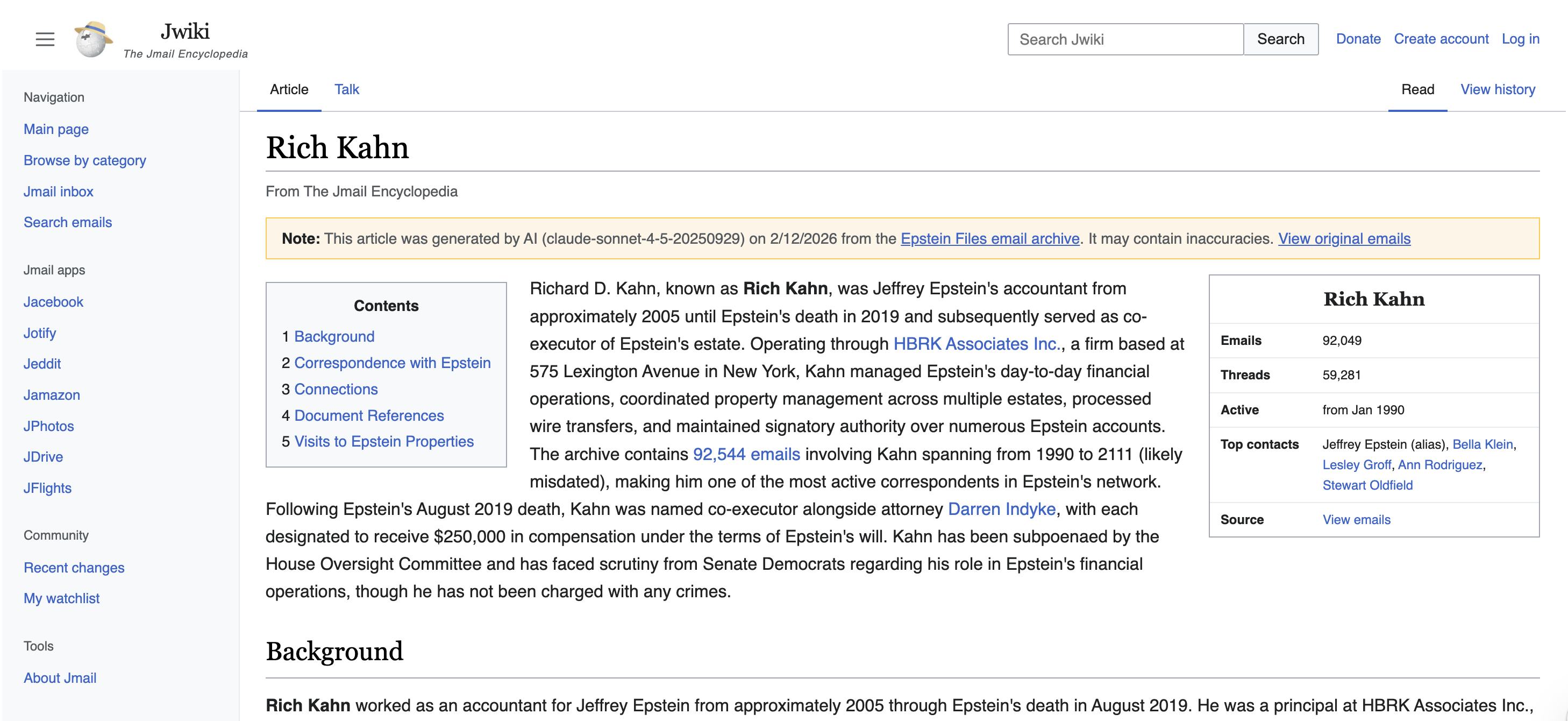Click Create account link
Screen dimensions: 1568x721
coord(1441,39)
